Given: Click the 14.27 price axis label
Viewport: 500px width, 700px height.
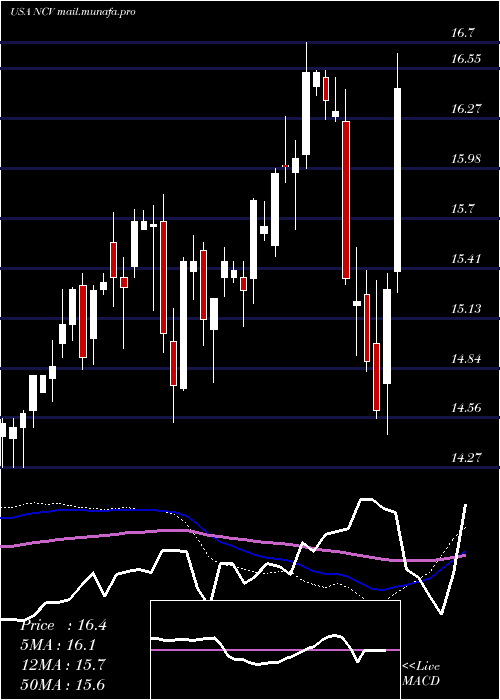Looking at the screenshot, I should coord(466,458).
